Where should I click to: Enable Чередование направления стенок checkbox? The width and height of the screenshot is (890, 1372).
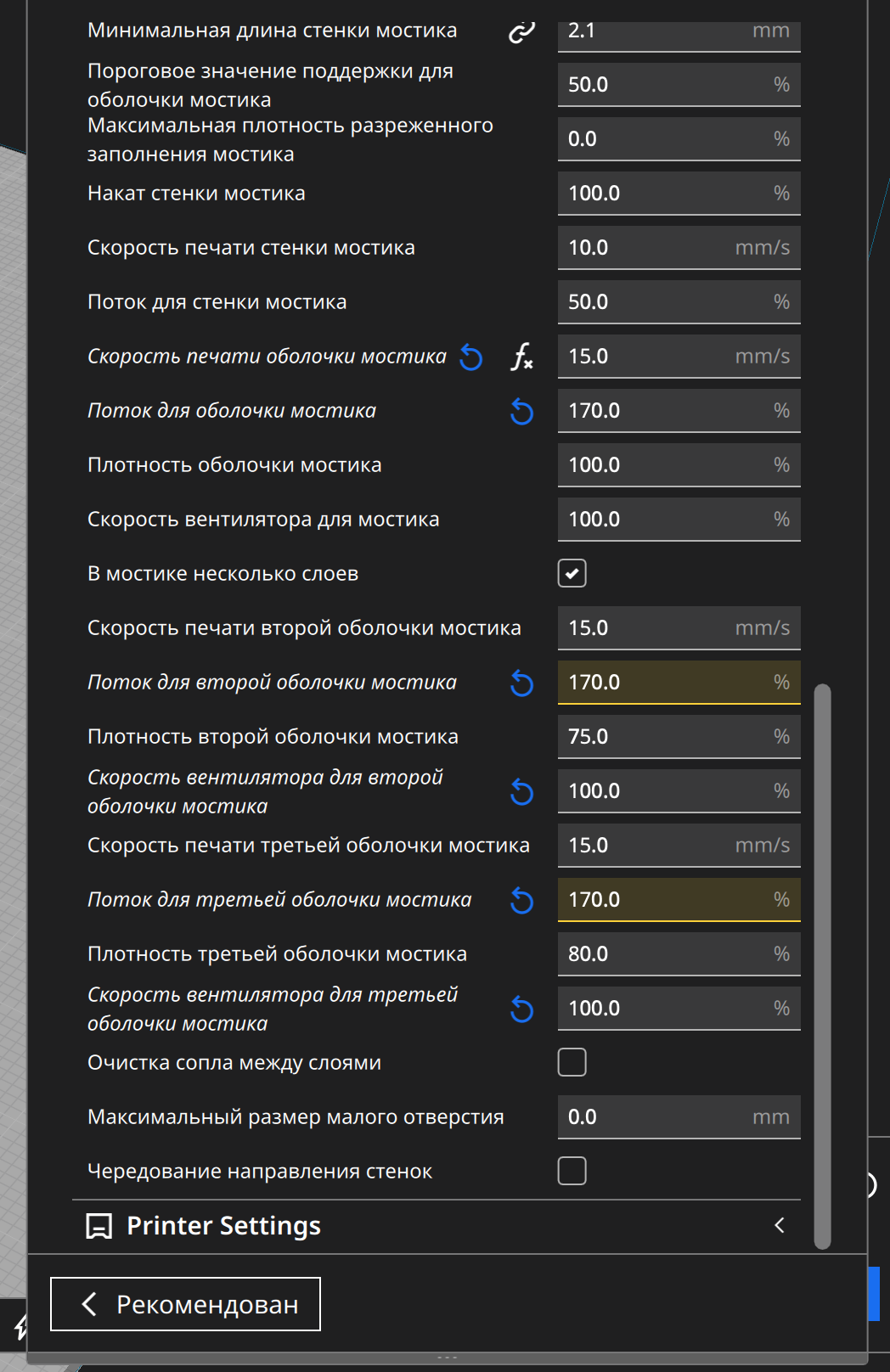click(572, 1171)
